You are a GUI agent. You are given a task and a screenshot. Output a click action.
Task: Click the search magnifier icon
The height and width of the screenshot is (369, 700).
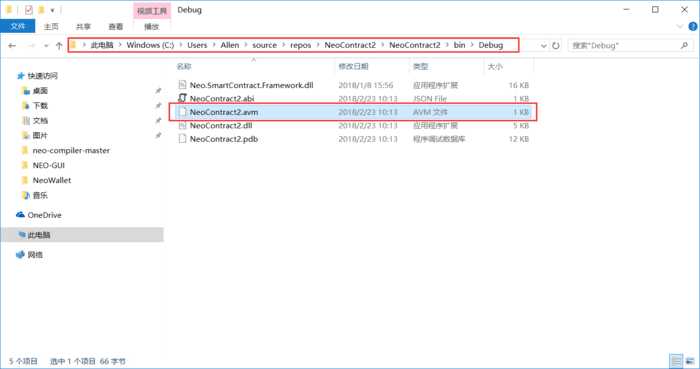tap(684, 46)
